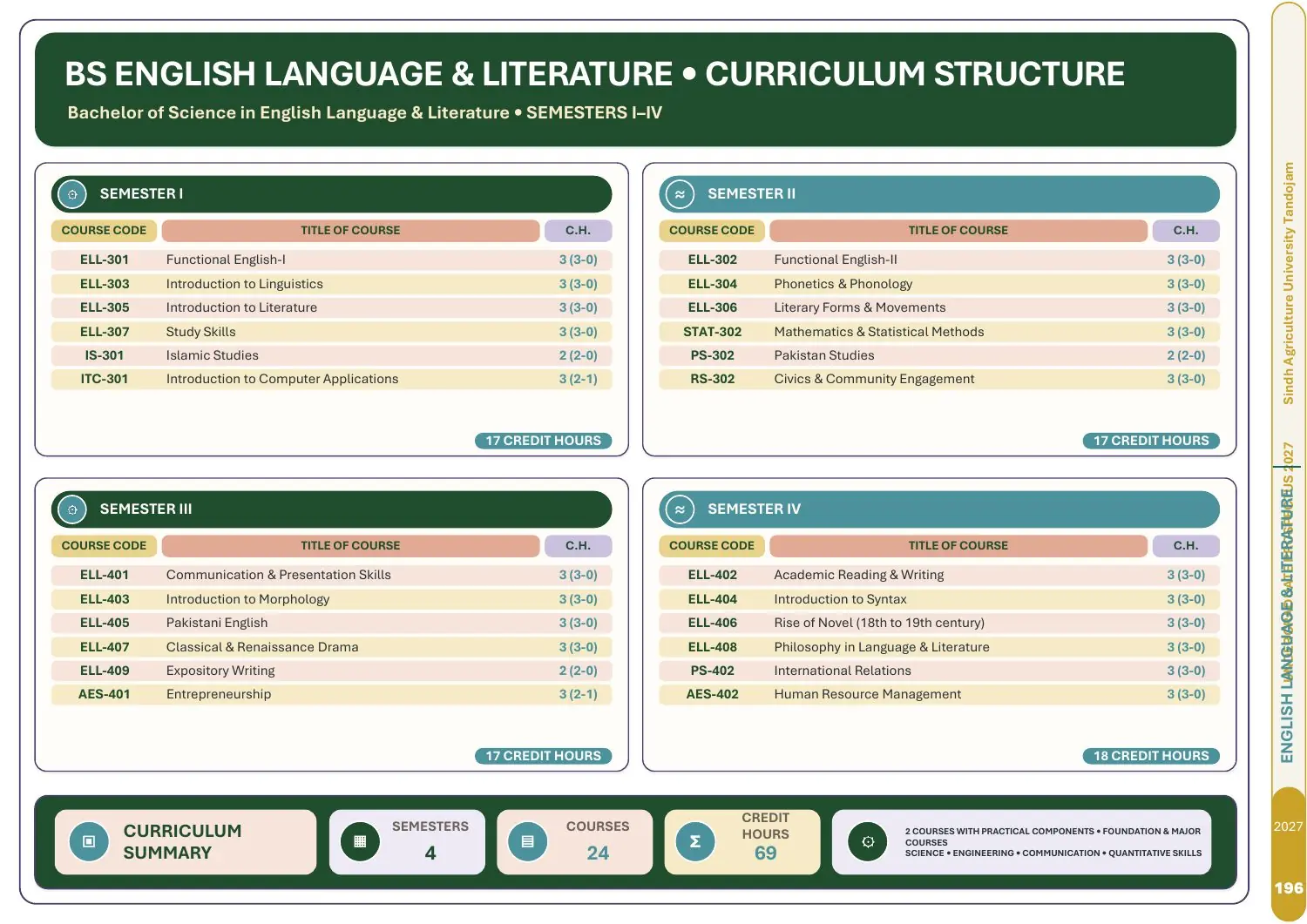Select the 'Entrepreneurship' course title
The width and height of the screenshot is (1307, 924).
218,694
